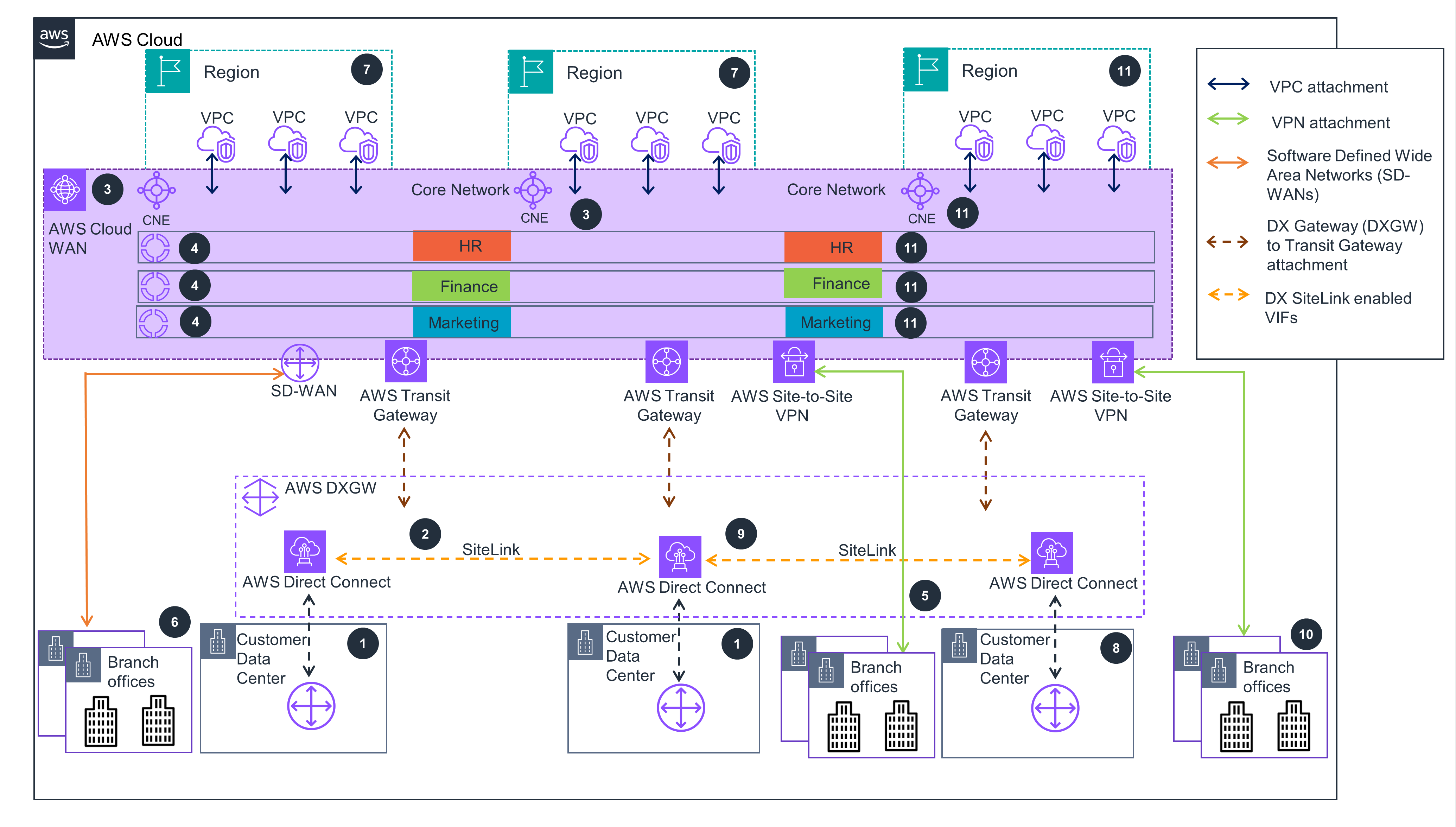Viewport: 1456px width, 827px height.
Task: Click the left orange HR segment block
Action: [x=462, y=246]
